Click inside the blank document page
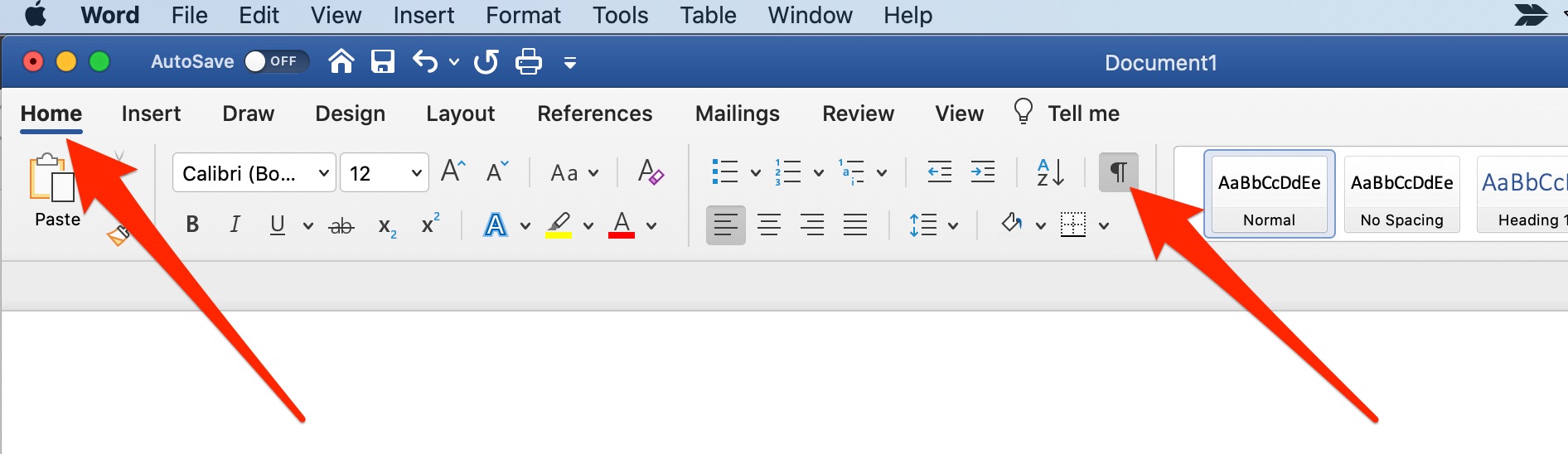The height and width of the screenshot is (454, 1568). tap(784, 383)
